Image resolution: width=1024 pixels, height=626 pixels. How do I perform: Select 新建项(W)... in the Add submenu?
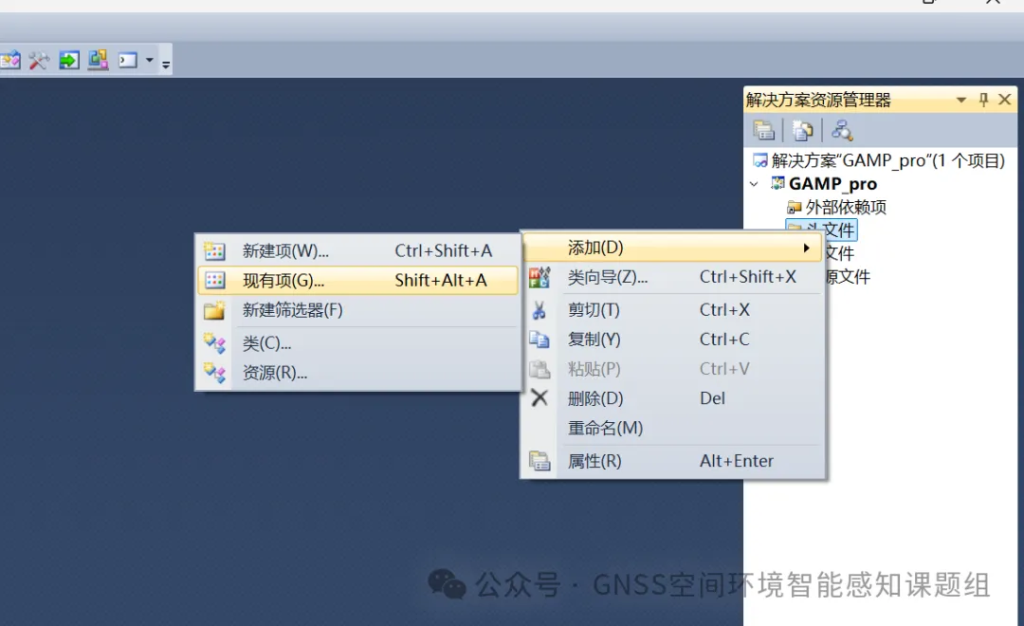(285, 251)
